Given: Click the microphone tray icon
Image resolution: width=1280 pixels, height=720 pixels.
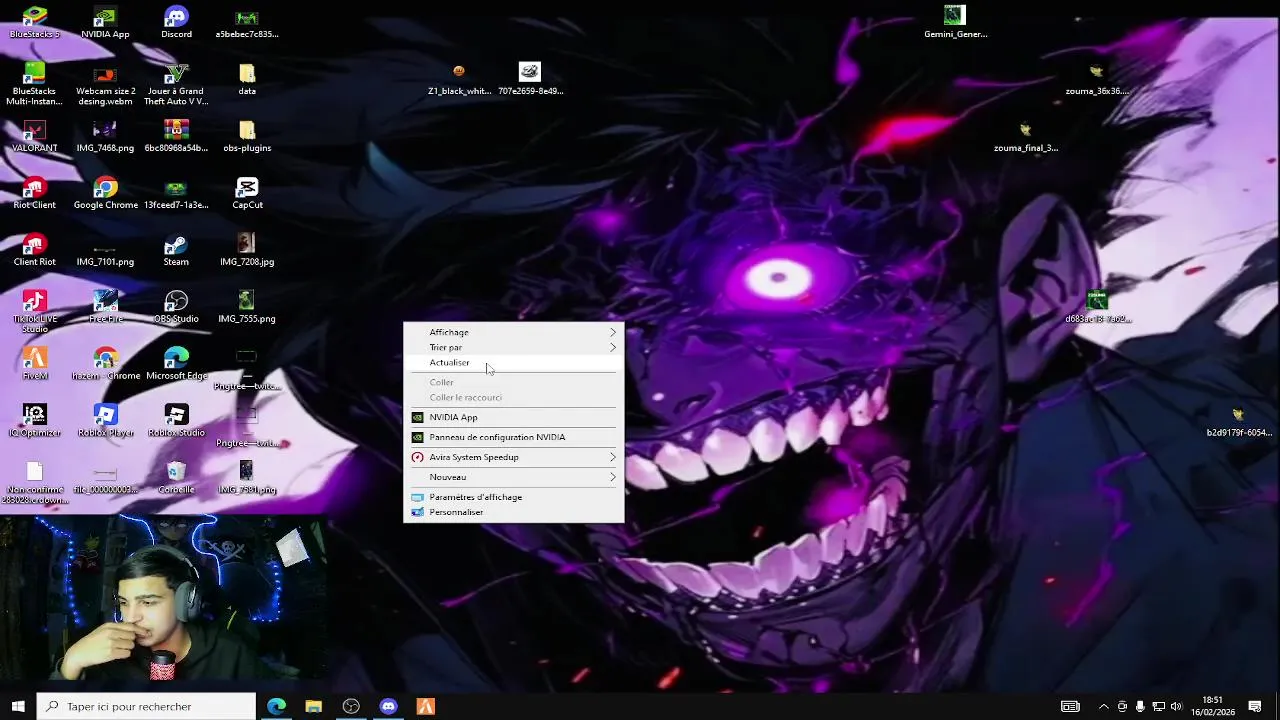Looking at the screenshot, I should click(x=1140, y=706).
